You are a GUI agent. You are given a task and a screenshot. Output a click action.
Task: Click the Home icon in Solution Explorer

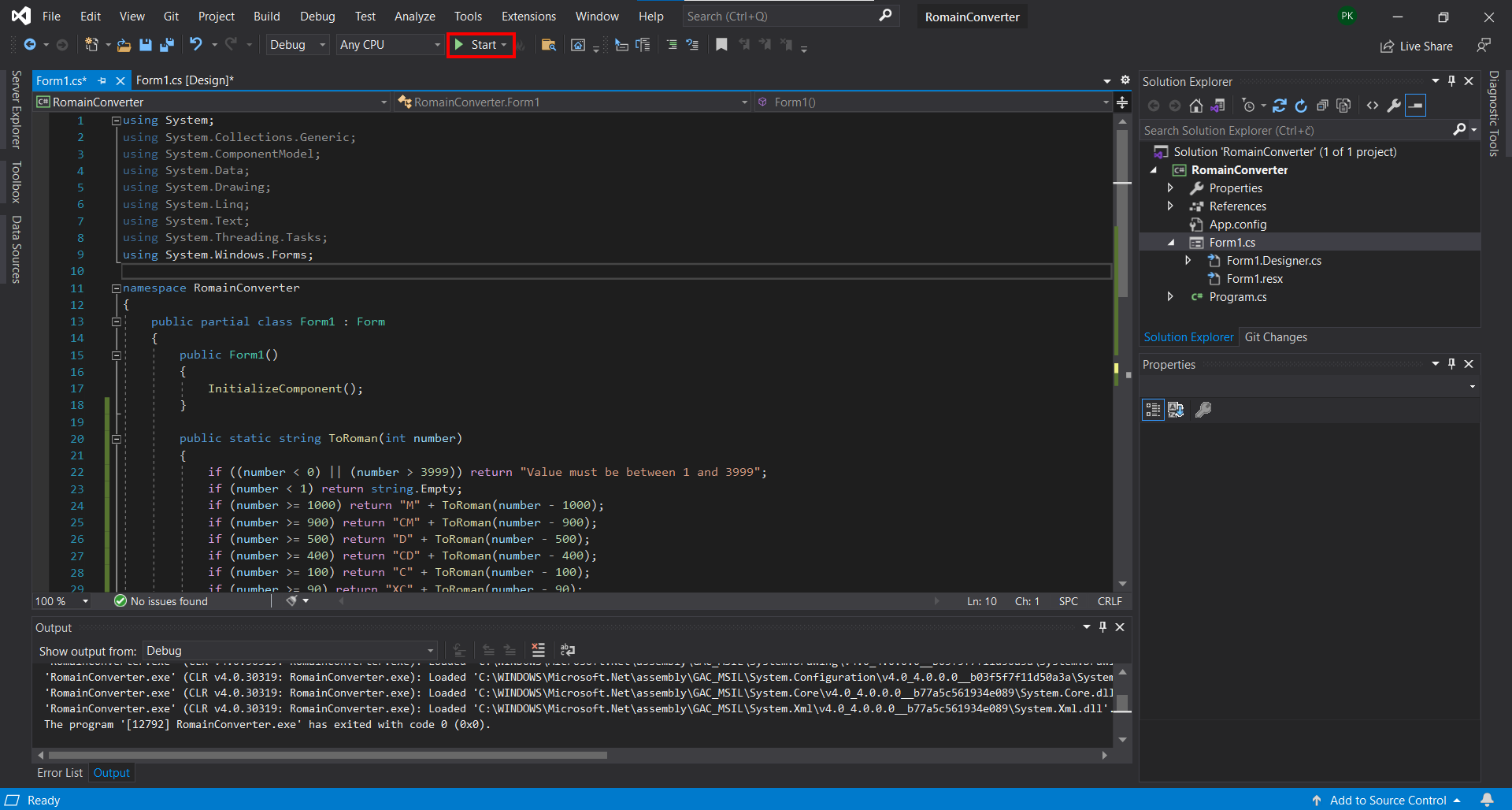[x=1195, y=106]
